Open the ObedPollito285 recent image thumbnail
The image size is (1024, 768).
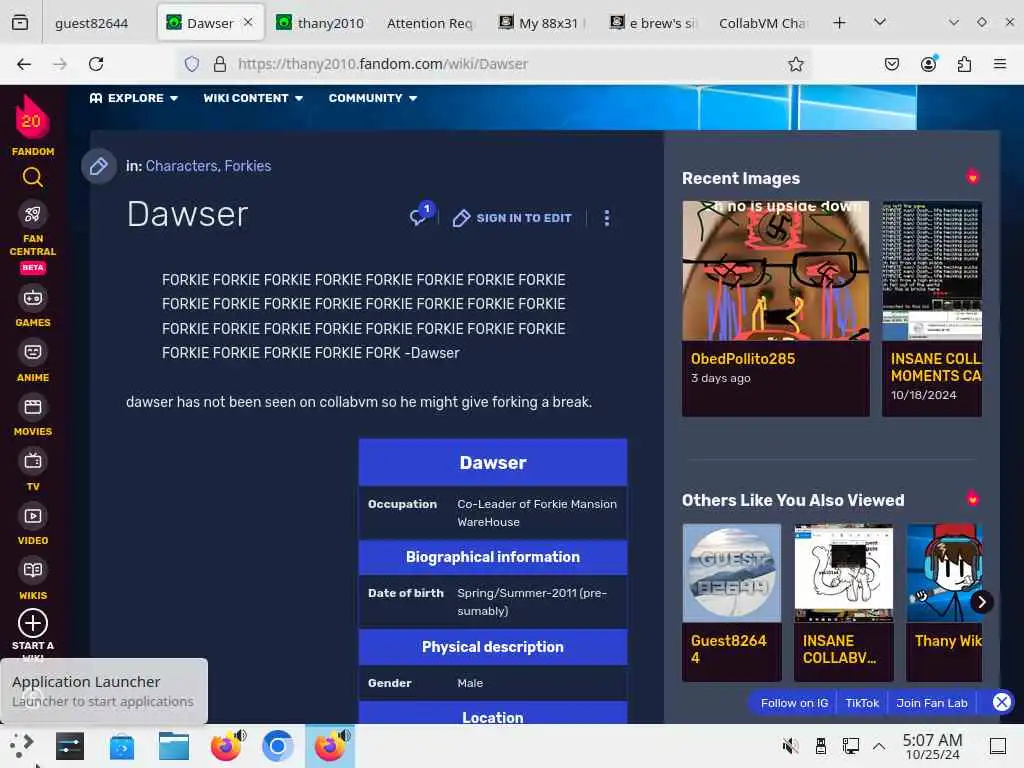point(776,270)
